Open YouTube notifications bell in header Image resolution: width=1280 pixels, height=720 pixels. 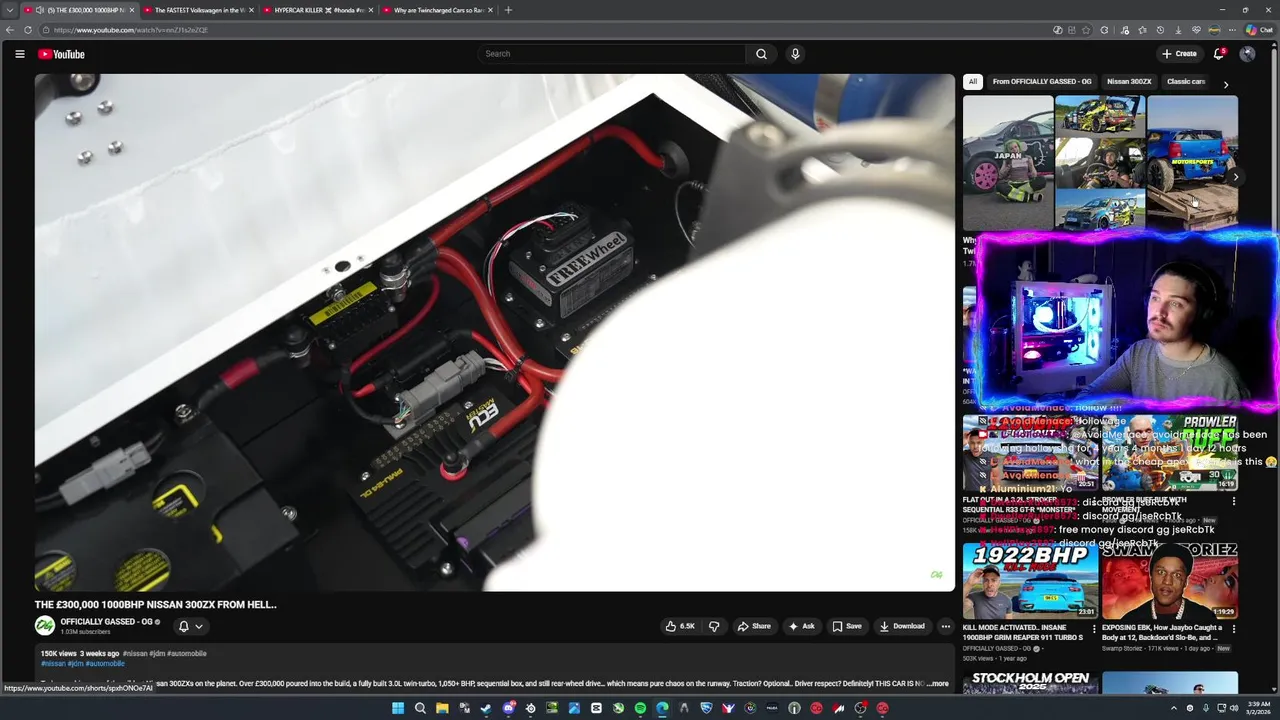coord(1218,54)
